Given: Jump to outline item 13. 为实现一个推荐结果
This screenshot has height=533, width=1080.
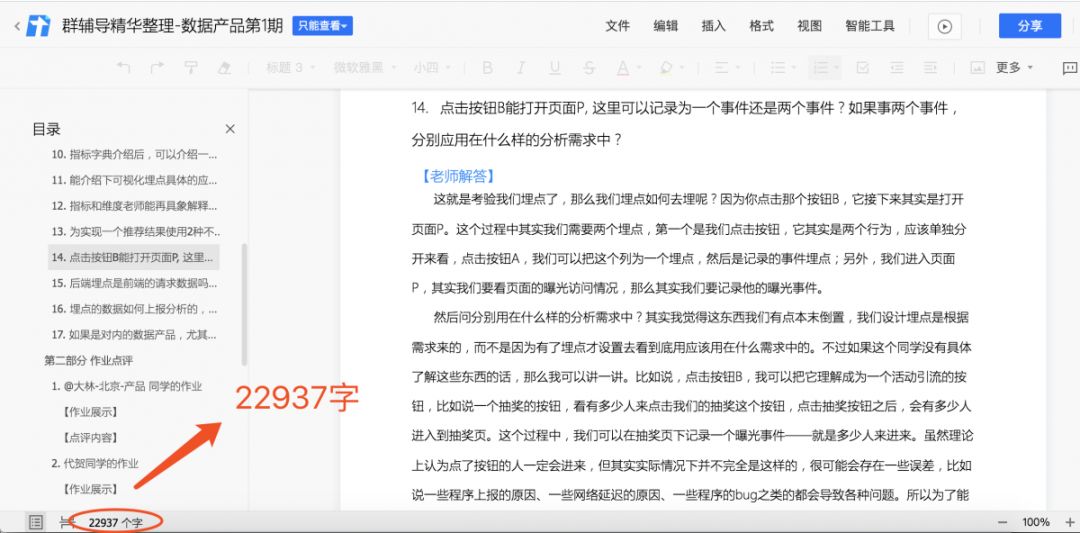Looking at the screenshot, I should coord(134,231).
